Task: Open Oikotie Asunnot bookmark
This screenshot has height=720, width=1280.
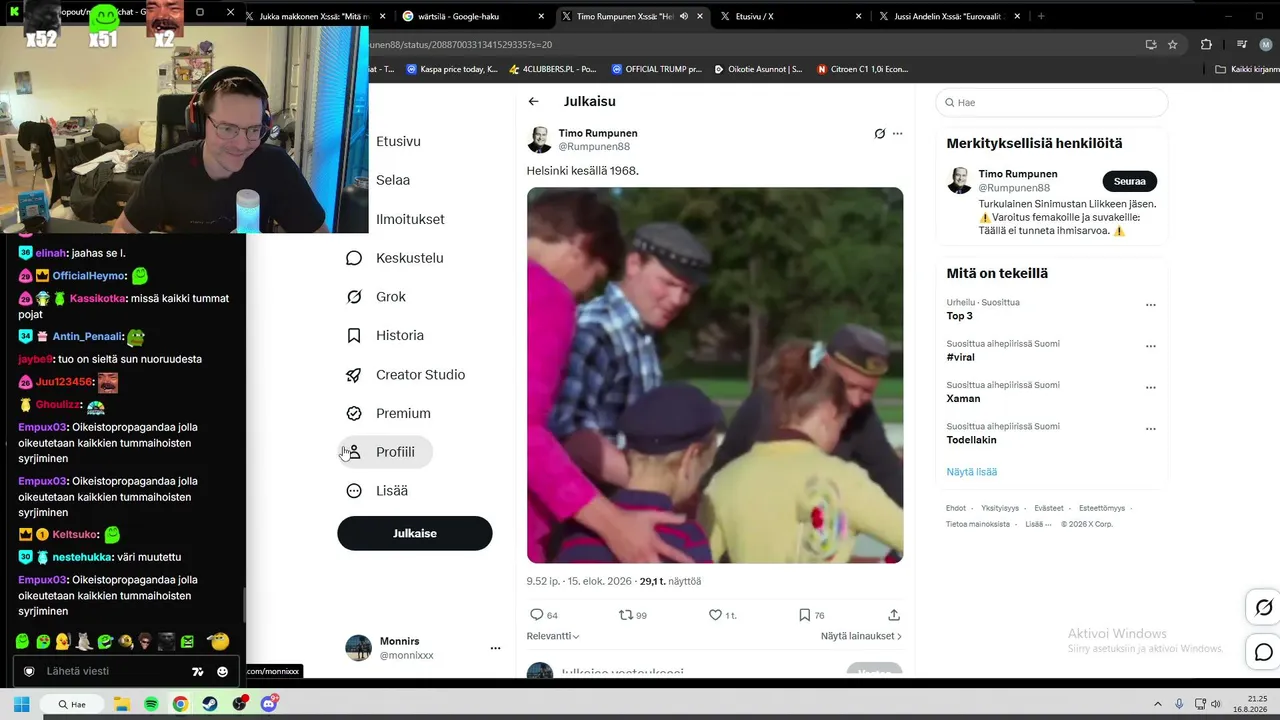Action: (758, 69)
